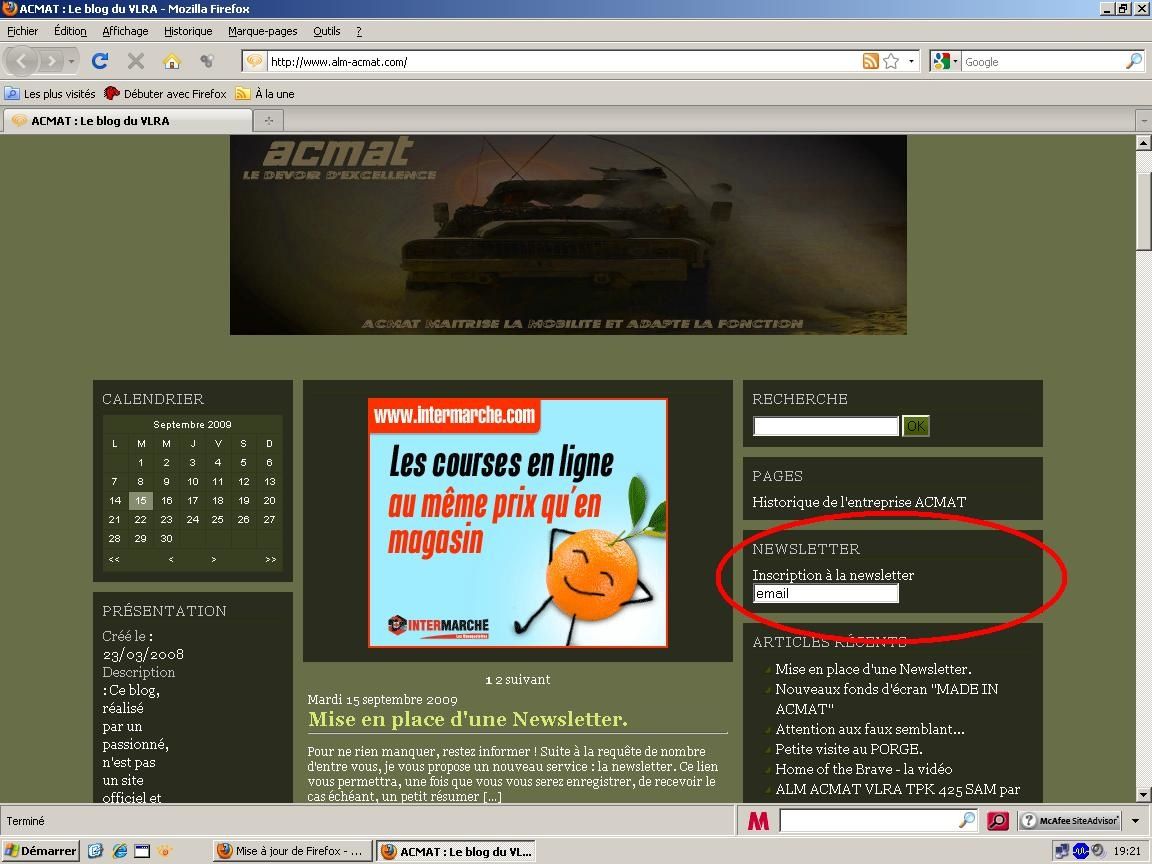
Task: Select the ACMAT : Le blog du VLRA tab
Action: click(128, 120)
